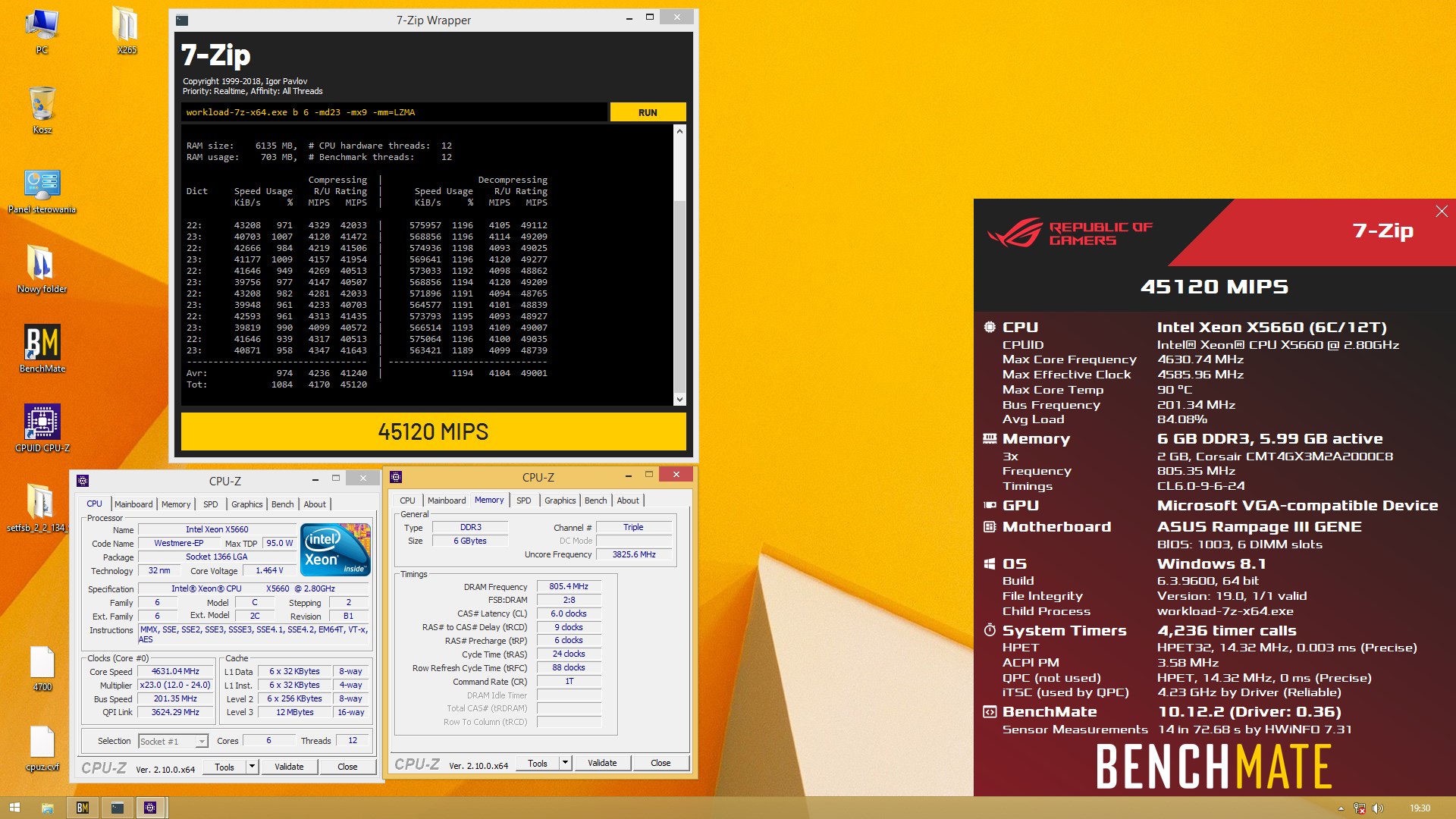Click Core Speed value 4631.04 MHz

(175, 672)
